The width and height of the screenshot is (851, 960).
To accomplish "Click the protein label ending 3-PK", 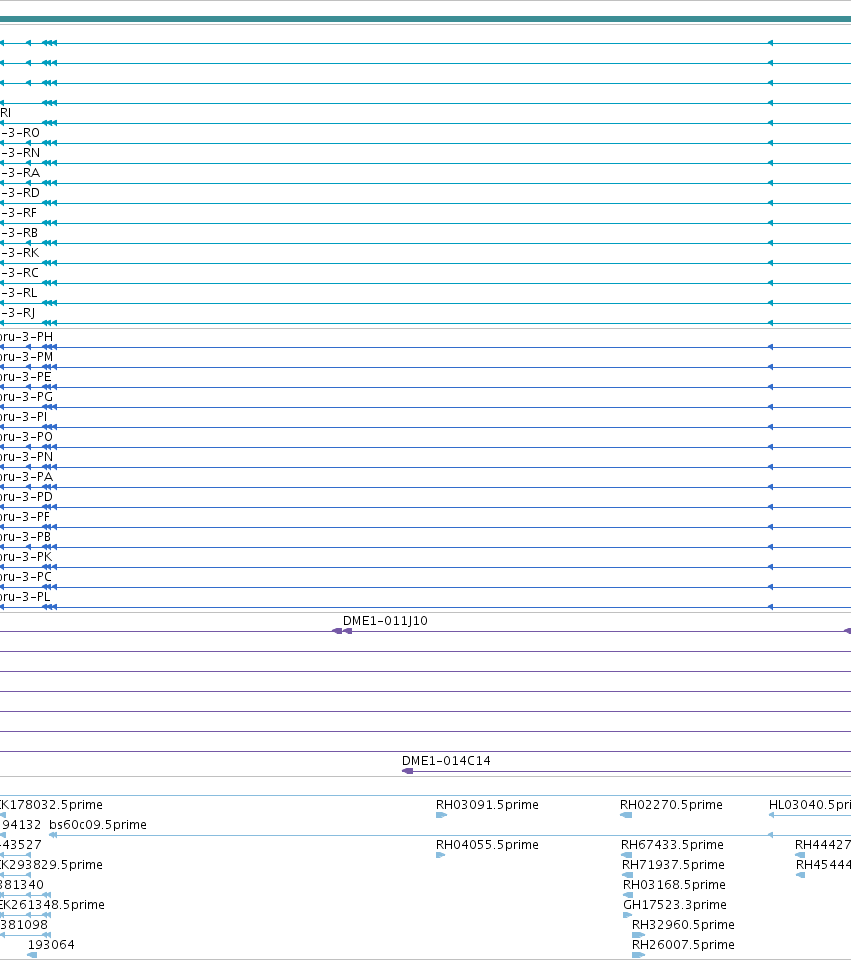I will tap(26, 557).
